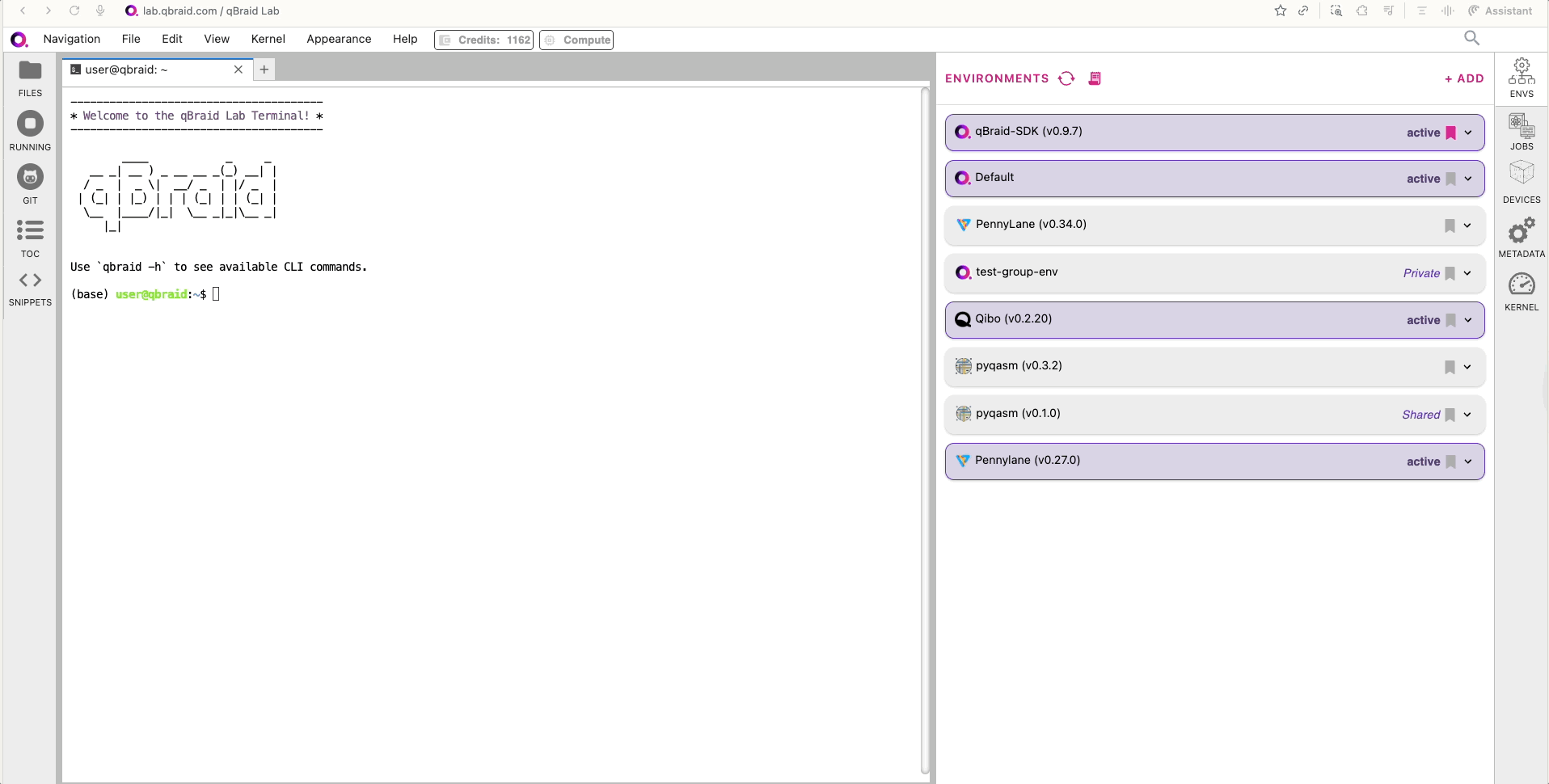
Task: Toggle bookmark on PennyLane v0.34.0 environment
Action: tap(1450, 226)
